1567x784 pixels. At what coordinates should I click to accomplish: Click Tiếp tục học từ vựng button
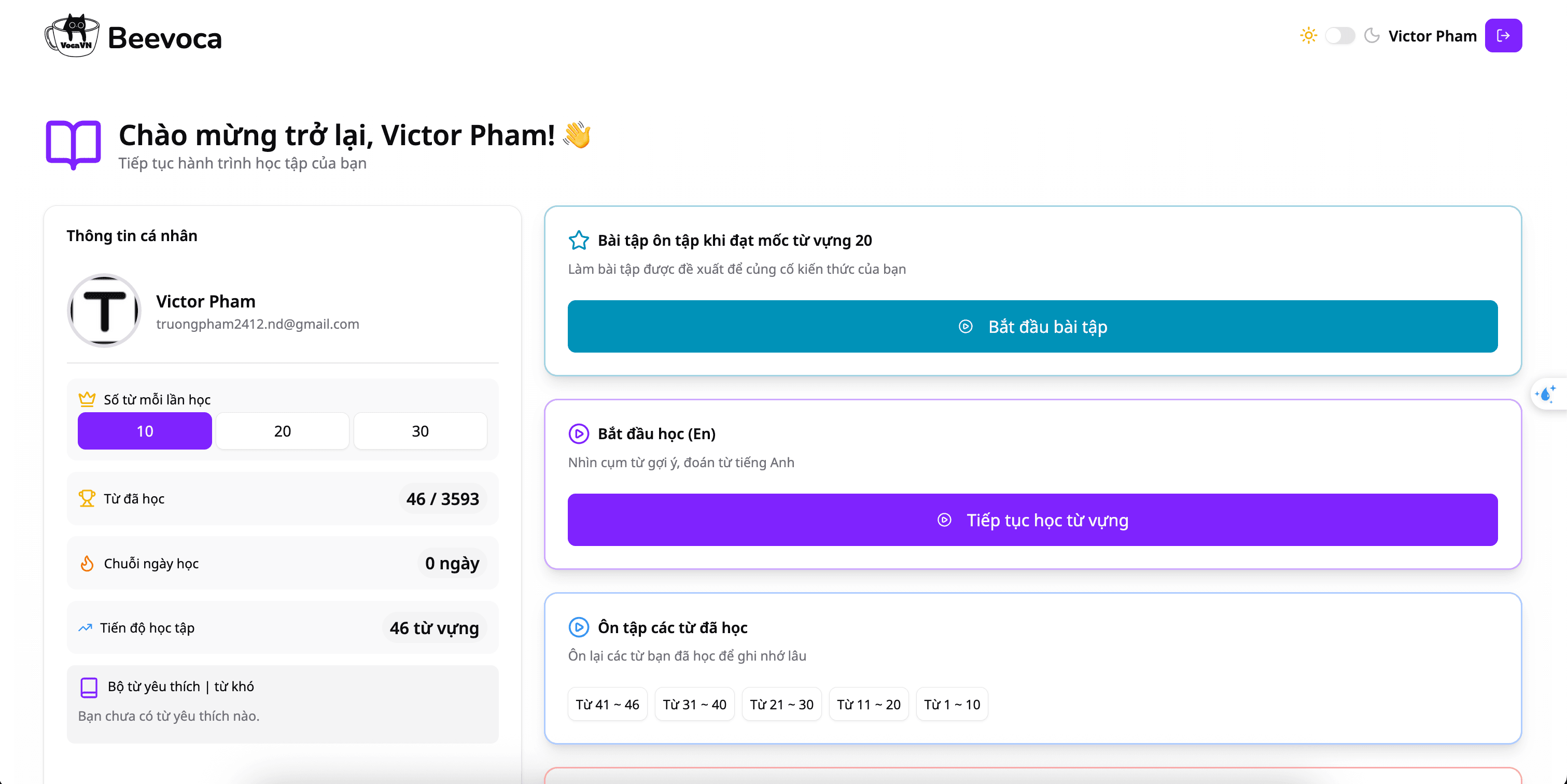point(1032,520)
